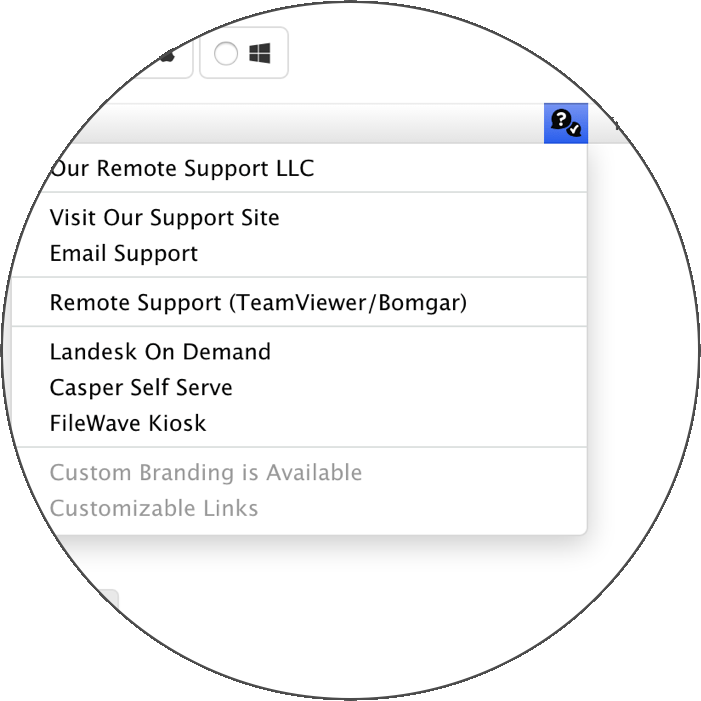
Task: Open Landesk On Demand entry
Action: (160, 352)
